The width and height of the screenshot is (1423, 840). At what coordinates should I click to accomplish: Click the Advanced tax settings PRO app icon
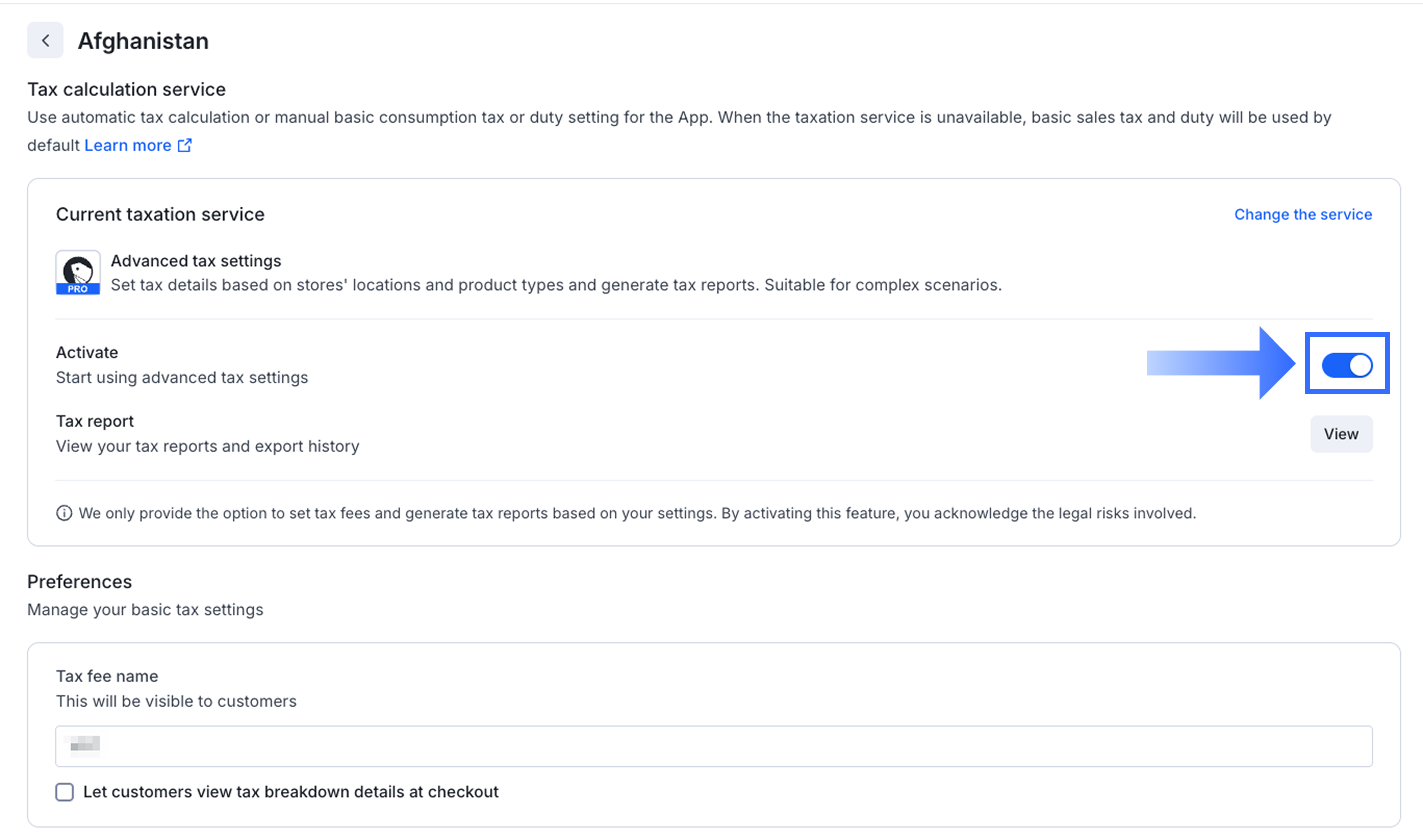pos(78,273)
